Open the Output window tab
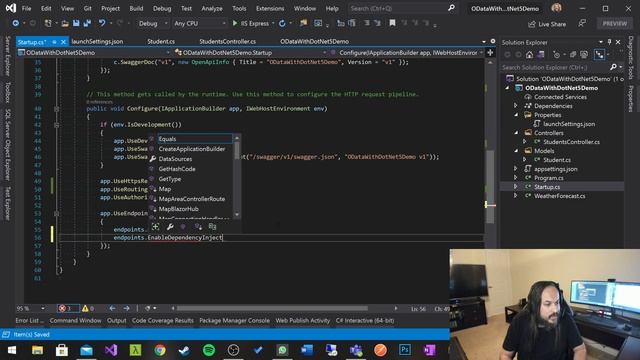 tap(116, 321)
